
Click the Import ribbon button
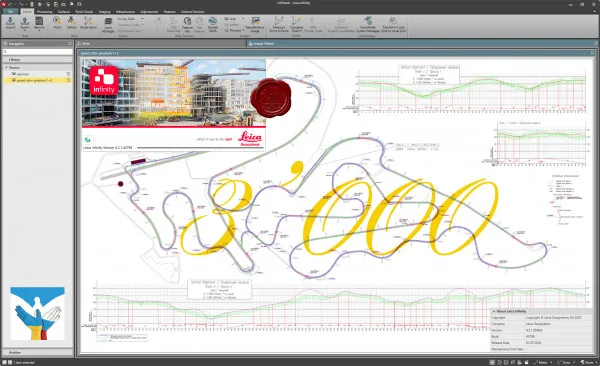[10, 23]
